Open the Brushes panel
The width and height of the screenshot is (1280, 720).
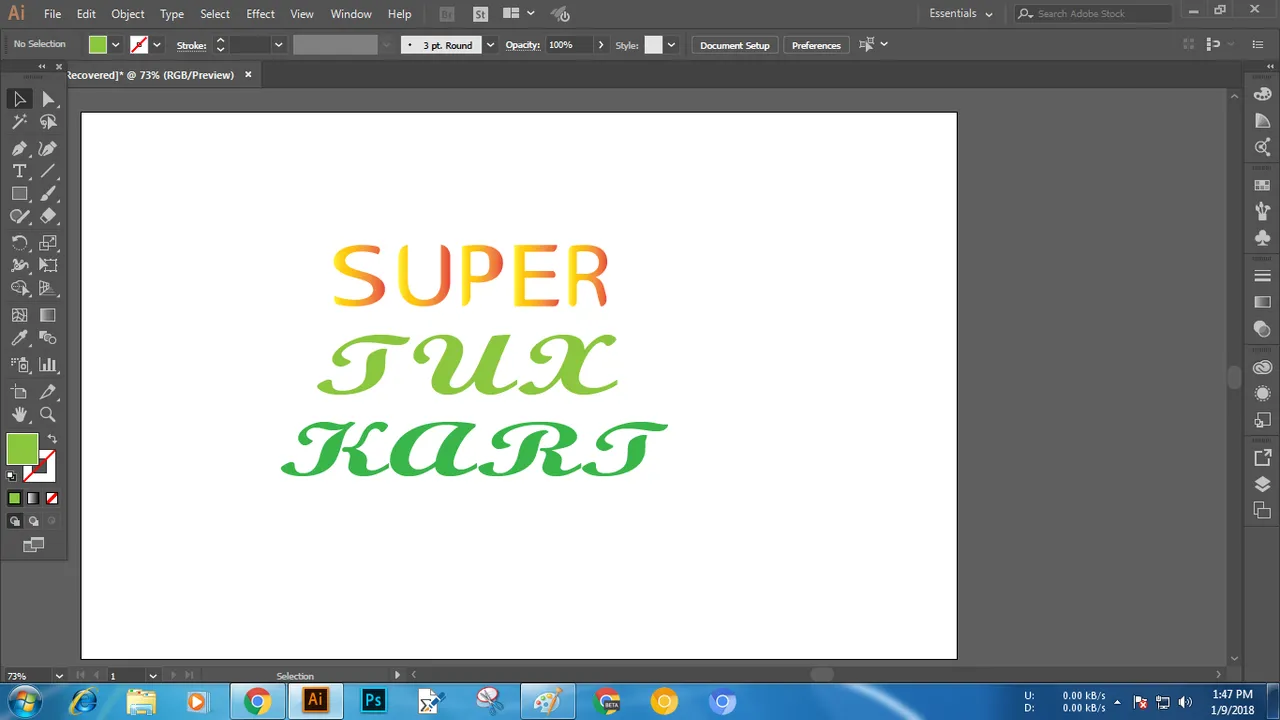[x=1262, y=211]
